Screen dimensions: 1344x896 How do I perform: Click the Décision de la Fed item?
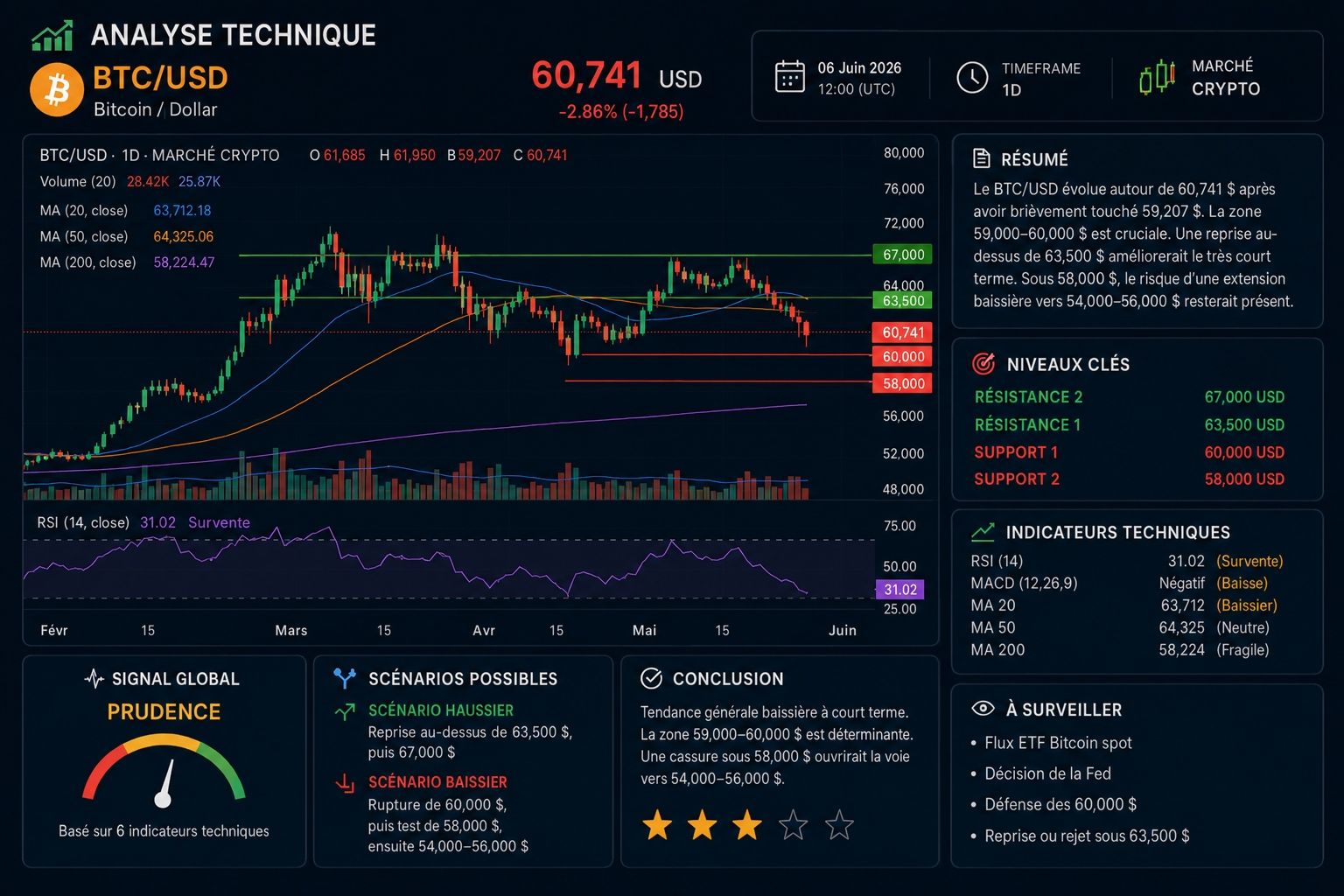click(x=1040, y=773)
